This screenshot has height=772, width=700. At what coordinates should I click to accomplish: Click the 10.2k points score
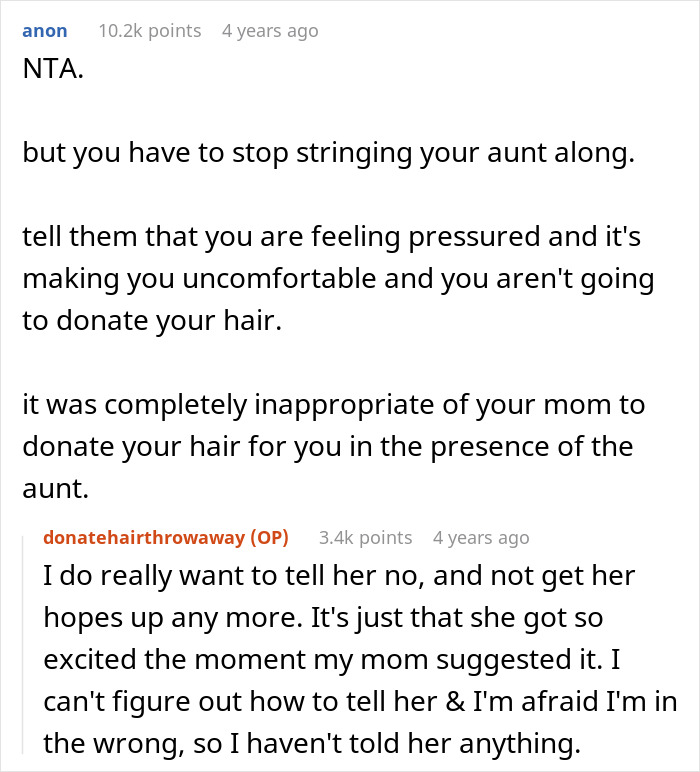point(149,31)
